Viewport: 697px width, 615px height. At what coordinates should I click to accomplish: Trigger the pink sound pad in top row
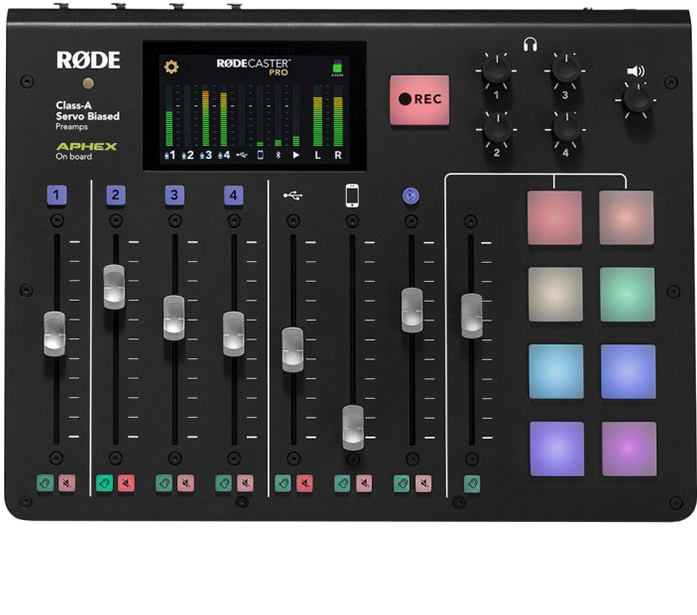(627, 218)
